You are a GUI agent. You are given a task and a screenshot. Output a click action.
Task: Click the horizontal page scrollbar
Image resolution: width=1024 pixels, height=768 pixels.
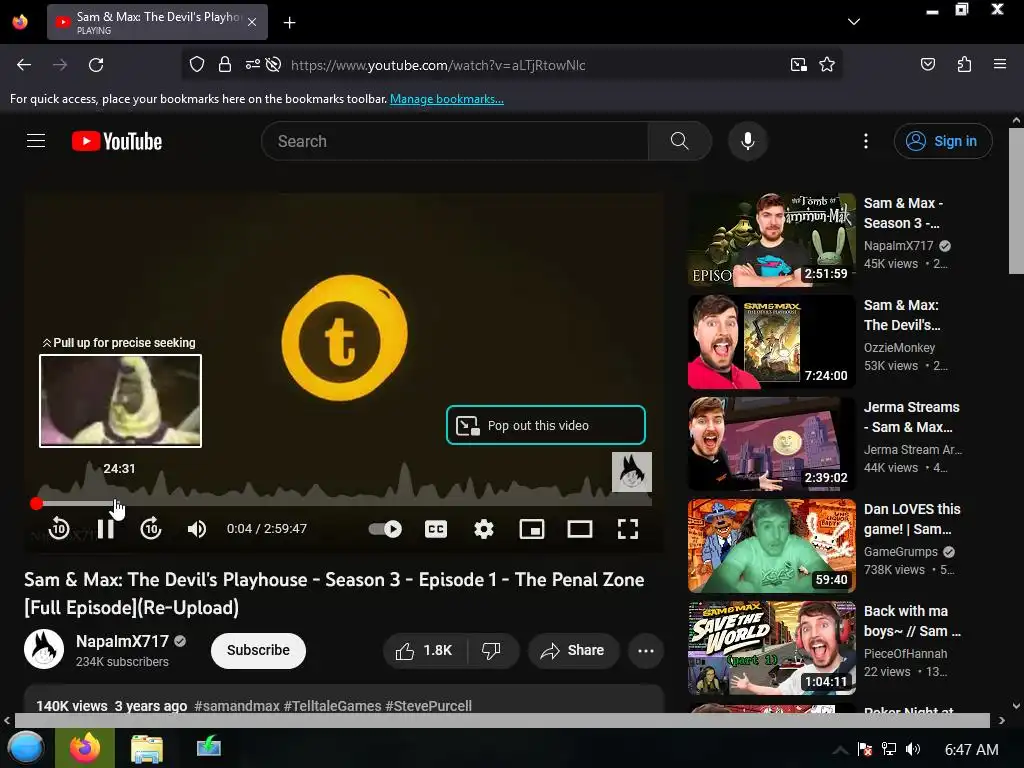click(502, 720)
